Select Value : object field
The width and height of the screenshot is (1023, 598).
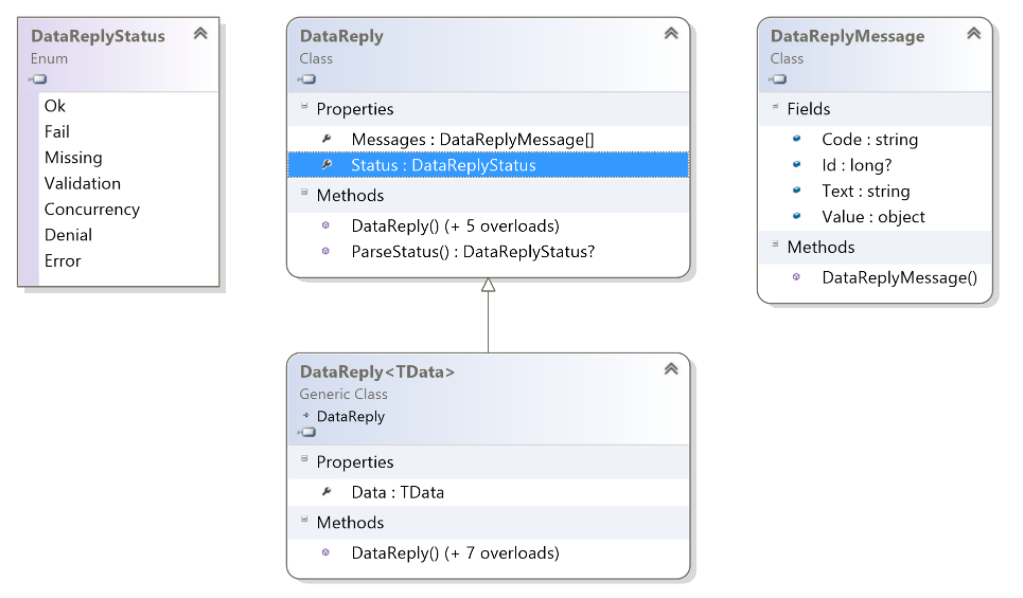click(875, 217)
